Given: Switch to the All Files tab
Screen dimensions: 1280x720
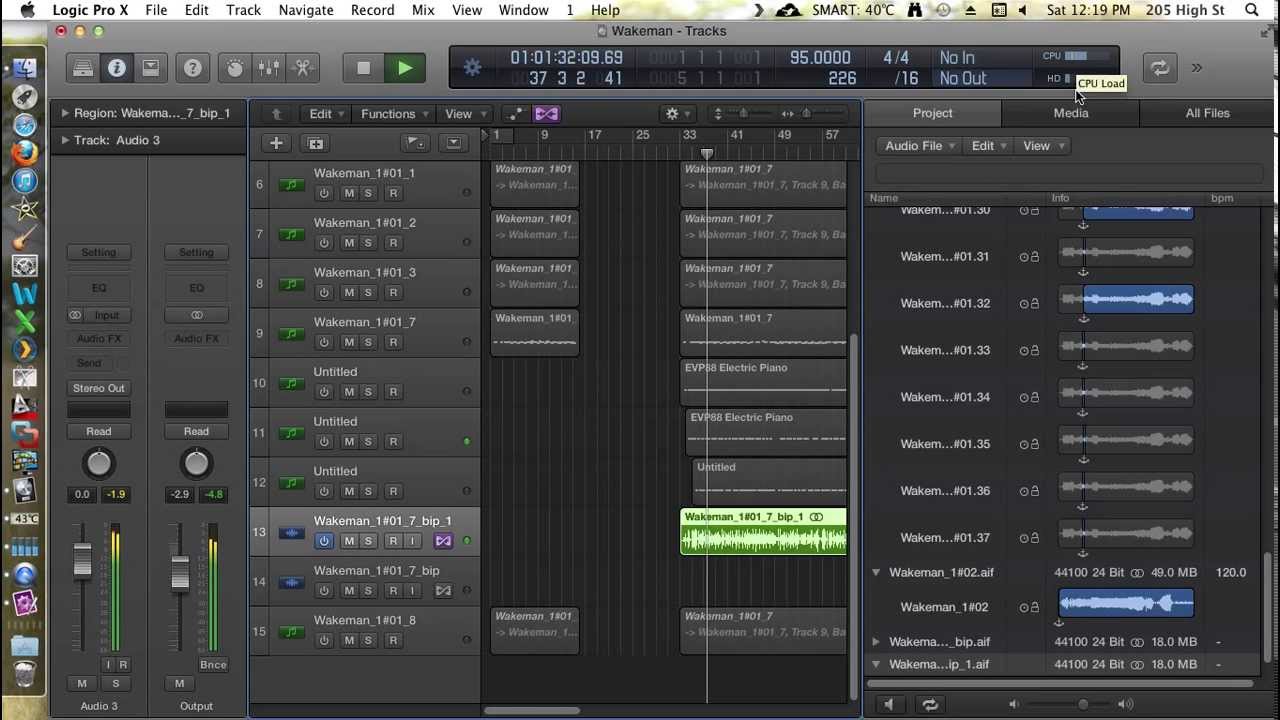Looking at the screenshot, I should pyautogui.click(x=1207, y=113).
